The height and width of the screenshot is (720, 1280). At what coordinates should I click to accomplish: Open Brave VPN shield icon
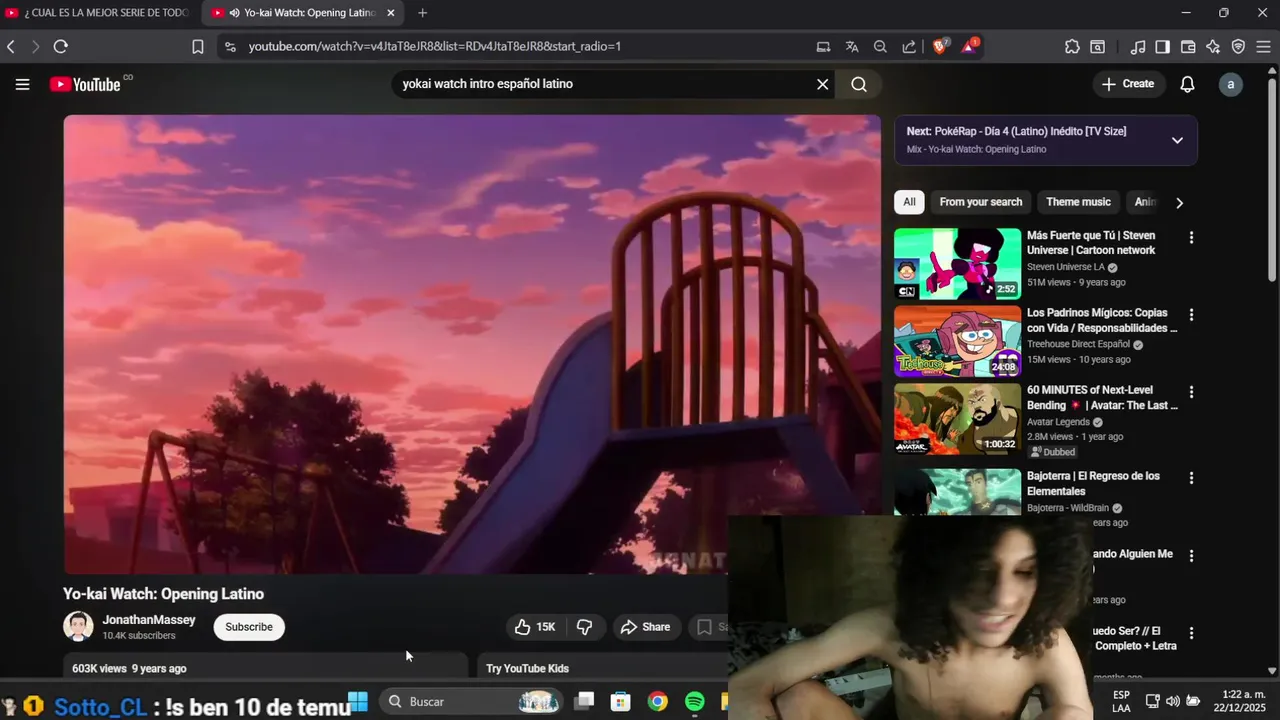tap(1238, 46)
